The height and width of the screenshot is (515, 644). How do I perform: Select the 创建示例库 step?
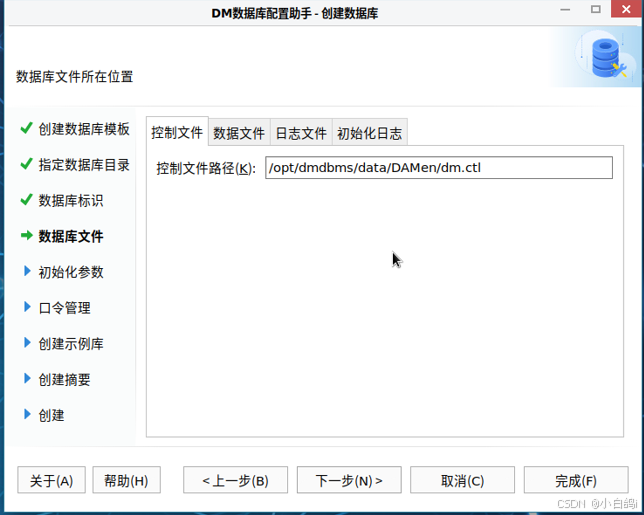click(x=71, y=344)
